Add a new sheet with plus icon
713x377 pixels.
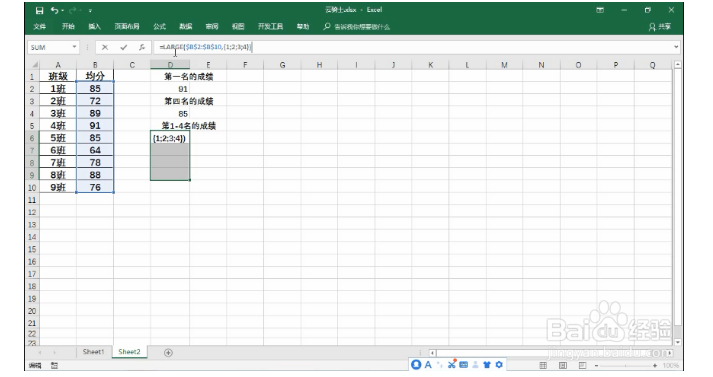pos(168,352)
